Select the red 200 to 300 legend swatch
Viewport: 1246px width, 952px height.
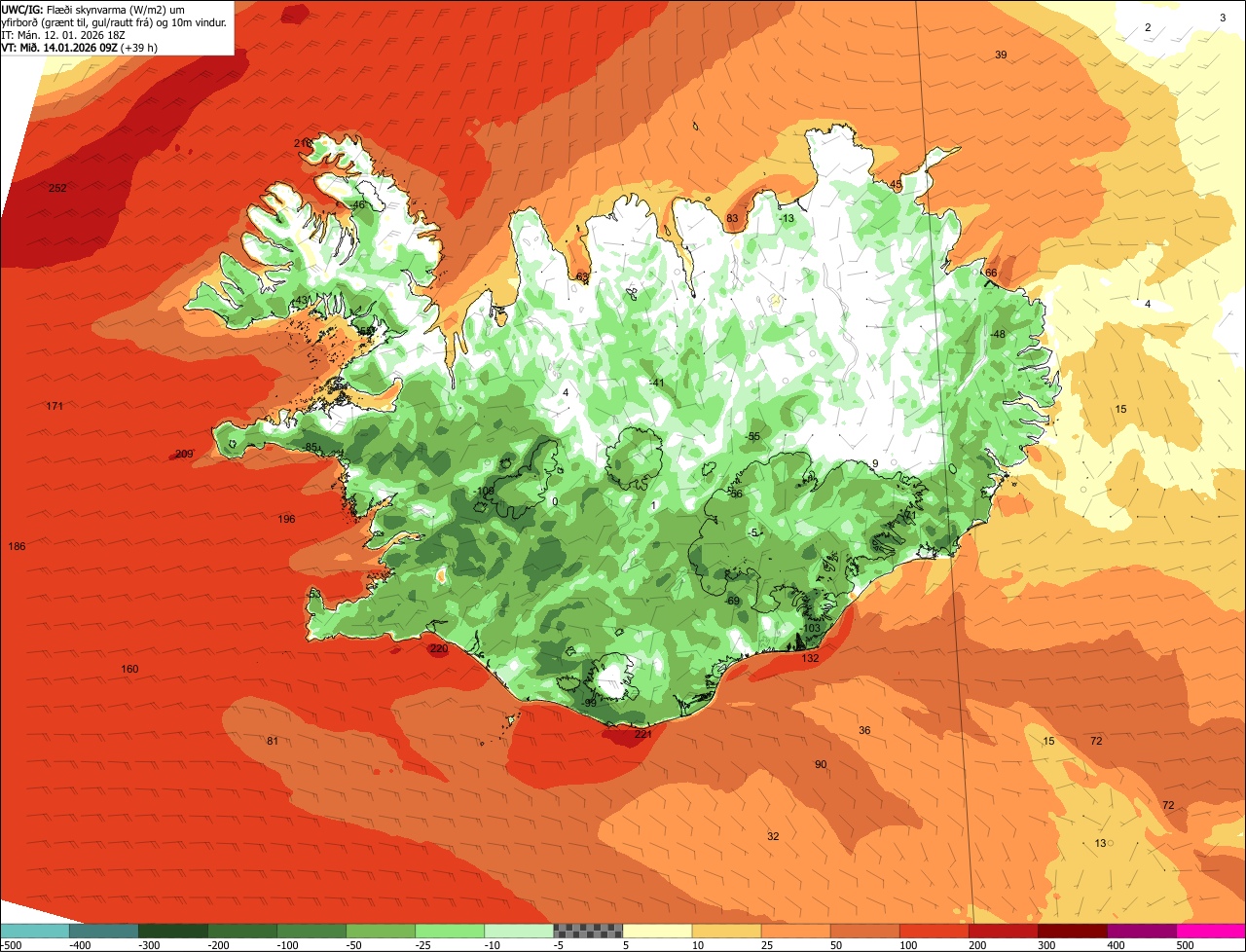click(x=1005, y=931)
